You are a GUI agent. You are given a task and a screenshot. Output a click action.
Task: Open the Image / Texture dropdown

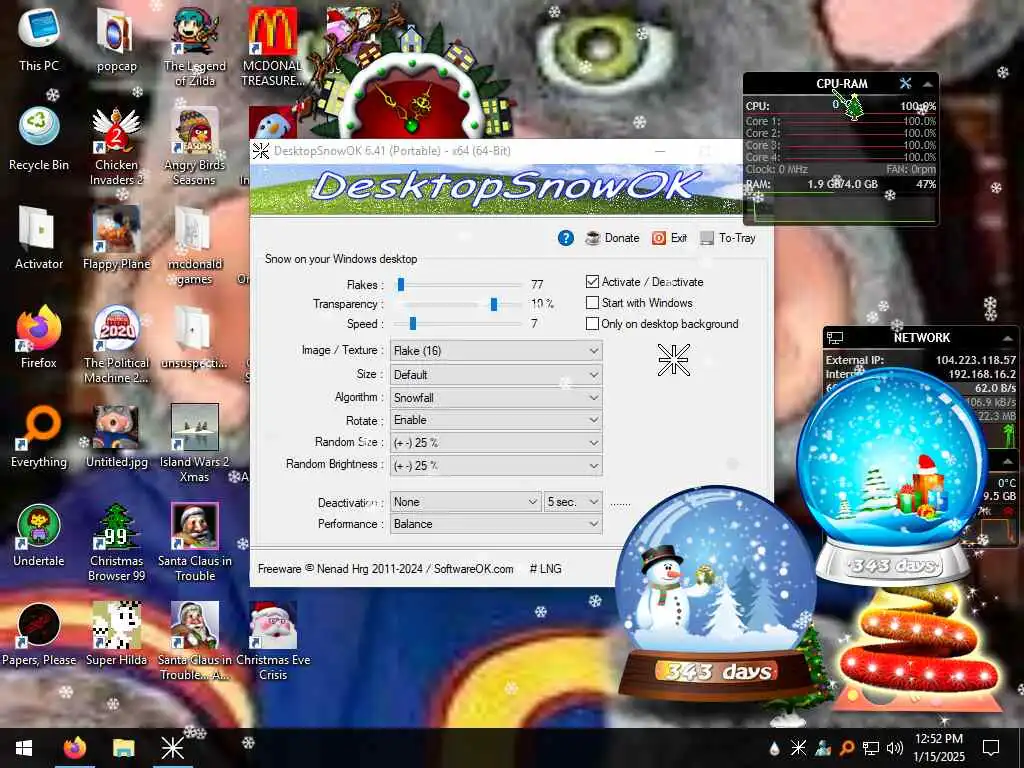point(496,351)
